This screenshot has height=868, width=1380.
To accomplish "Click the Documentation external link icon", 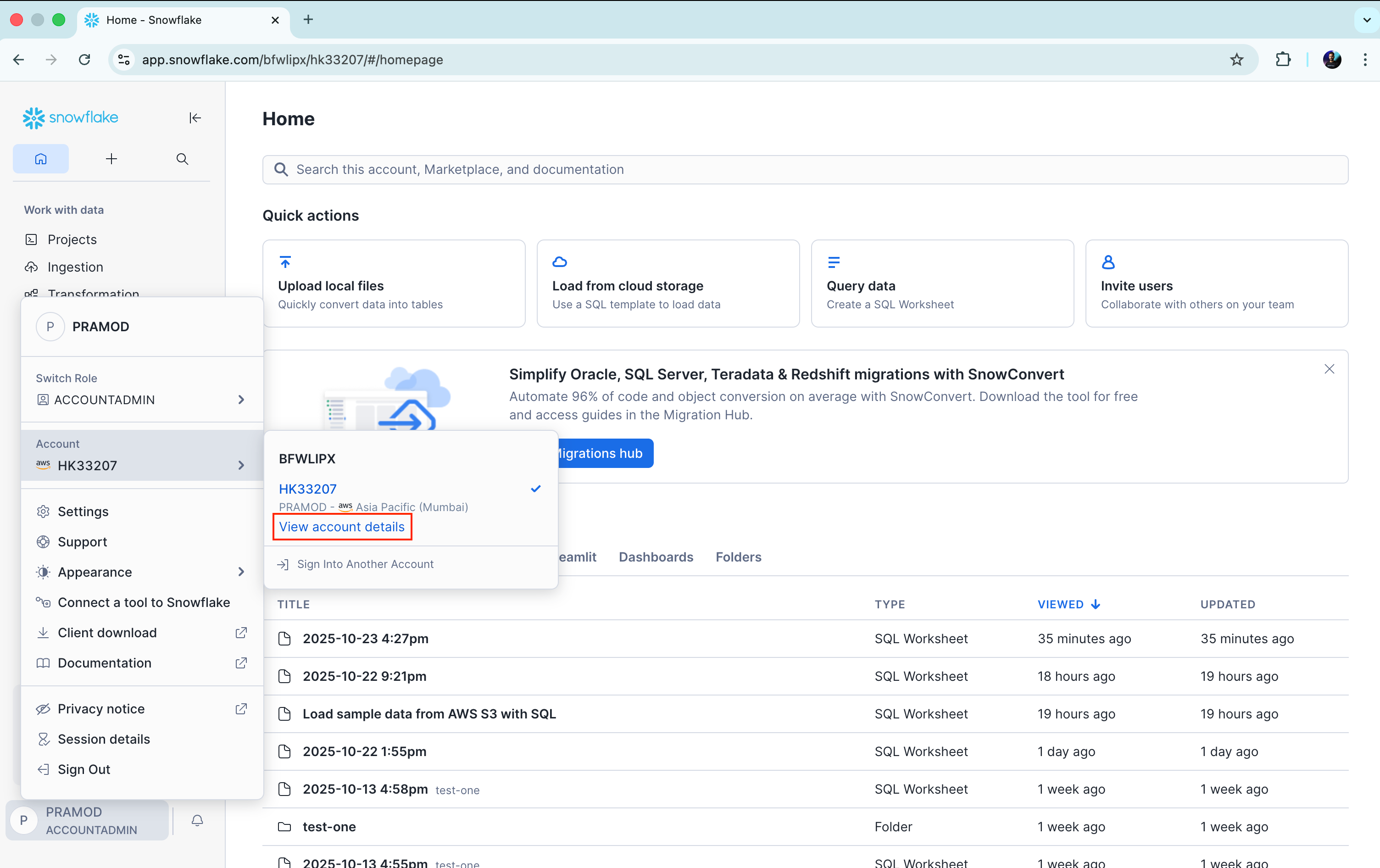I will [x=241, y=663].
